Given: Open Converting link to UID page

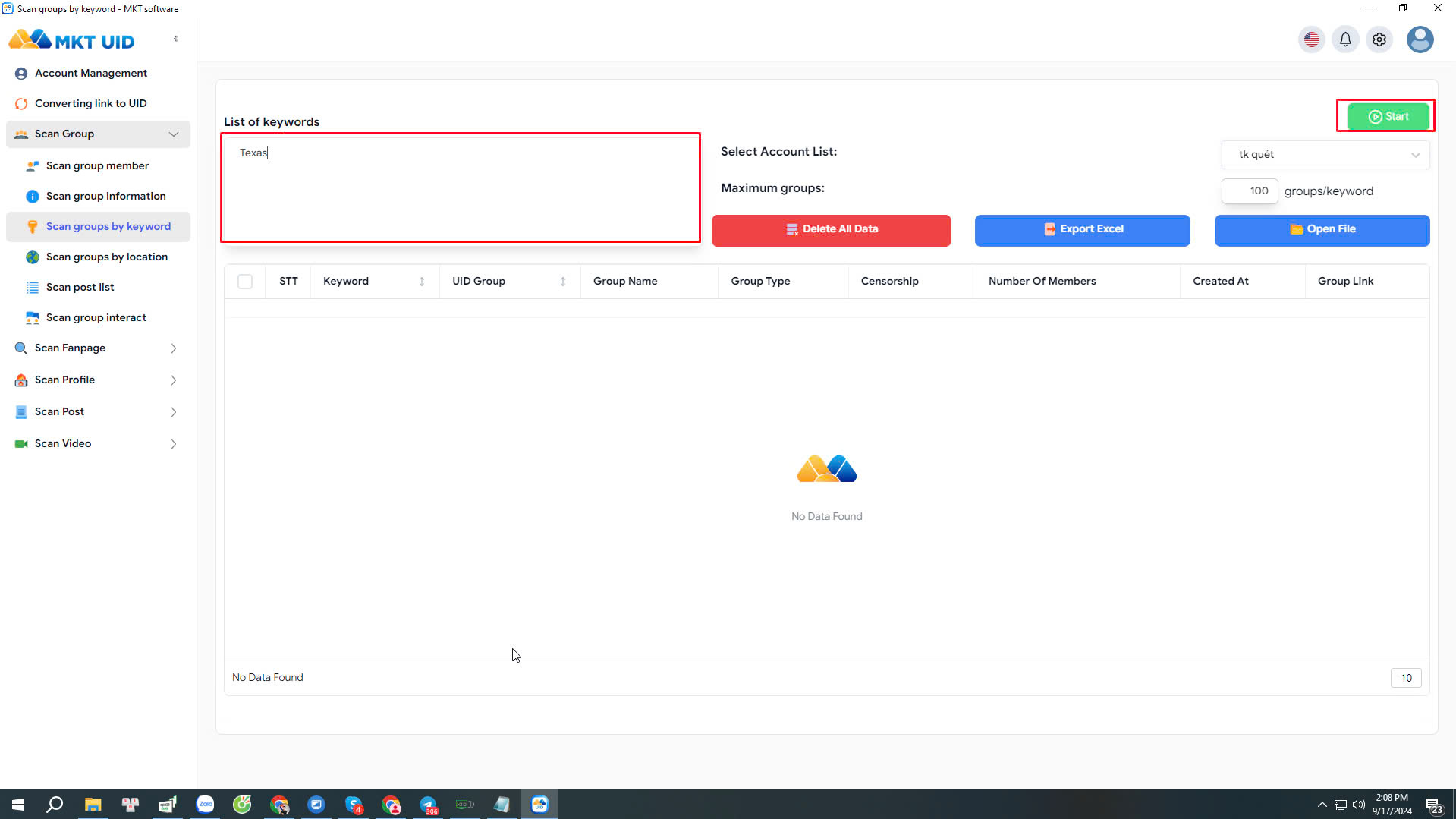Looking at the screenshot, I should pos(90,103).
